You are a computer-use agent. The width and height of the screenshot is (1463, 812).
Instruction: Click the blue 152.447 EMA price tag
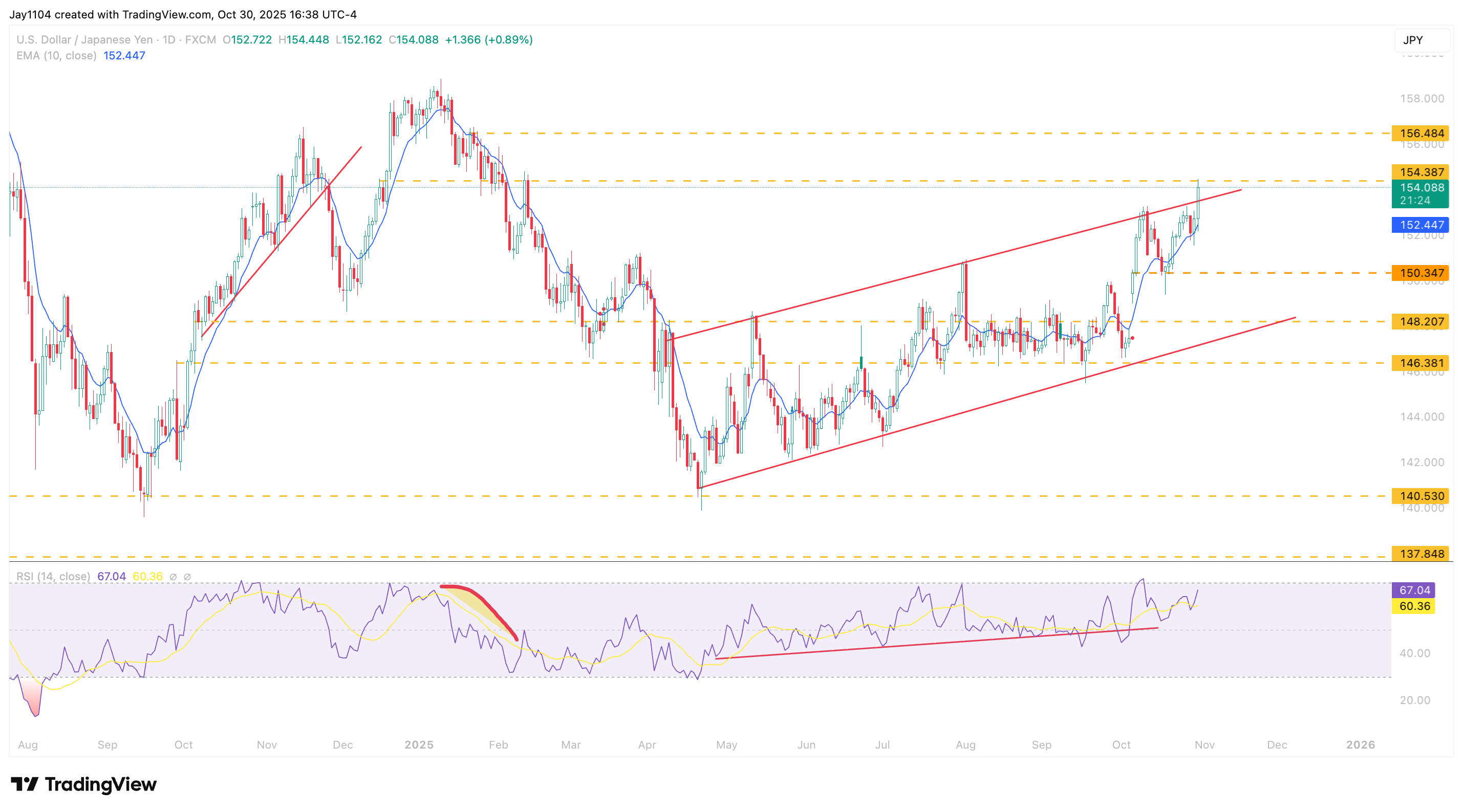(1421, 225)
